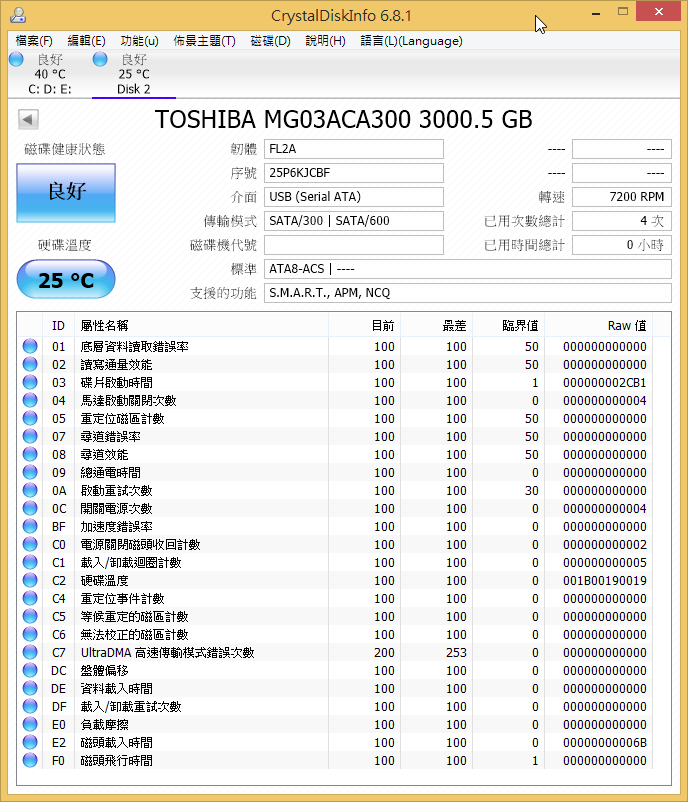Image resolution: width=688 pixels, height=802 pixels.
Task: Click the blue status icon for attribute C7
Action: tap(30, 652)
